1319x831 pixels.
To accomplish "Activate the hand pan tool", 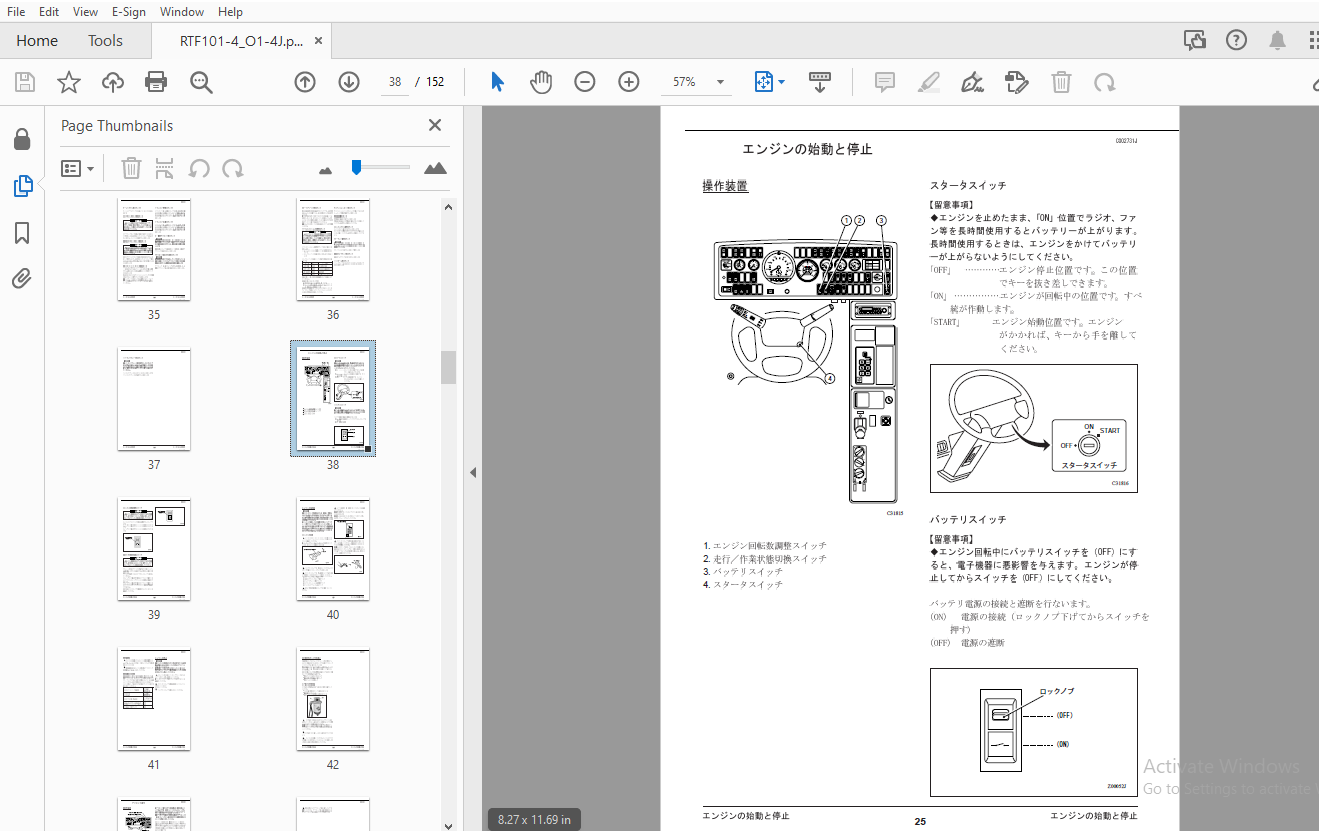I will pyautogui.click(x=541, y=82).
